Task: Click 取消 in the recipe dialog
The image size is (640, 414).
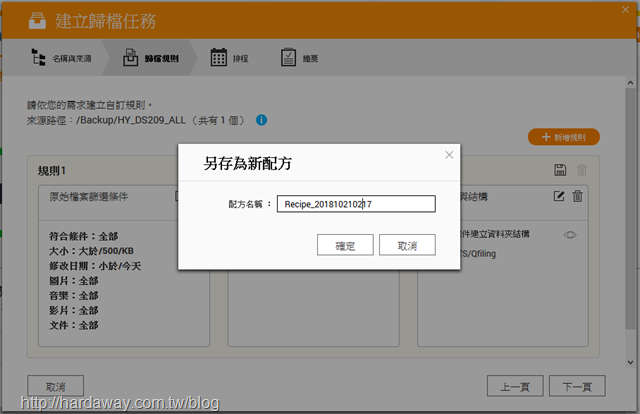Action: point(407,245)
